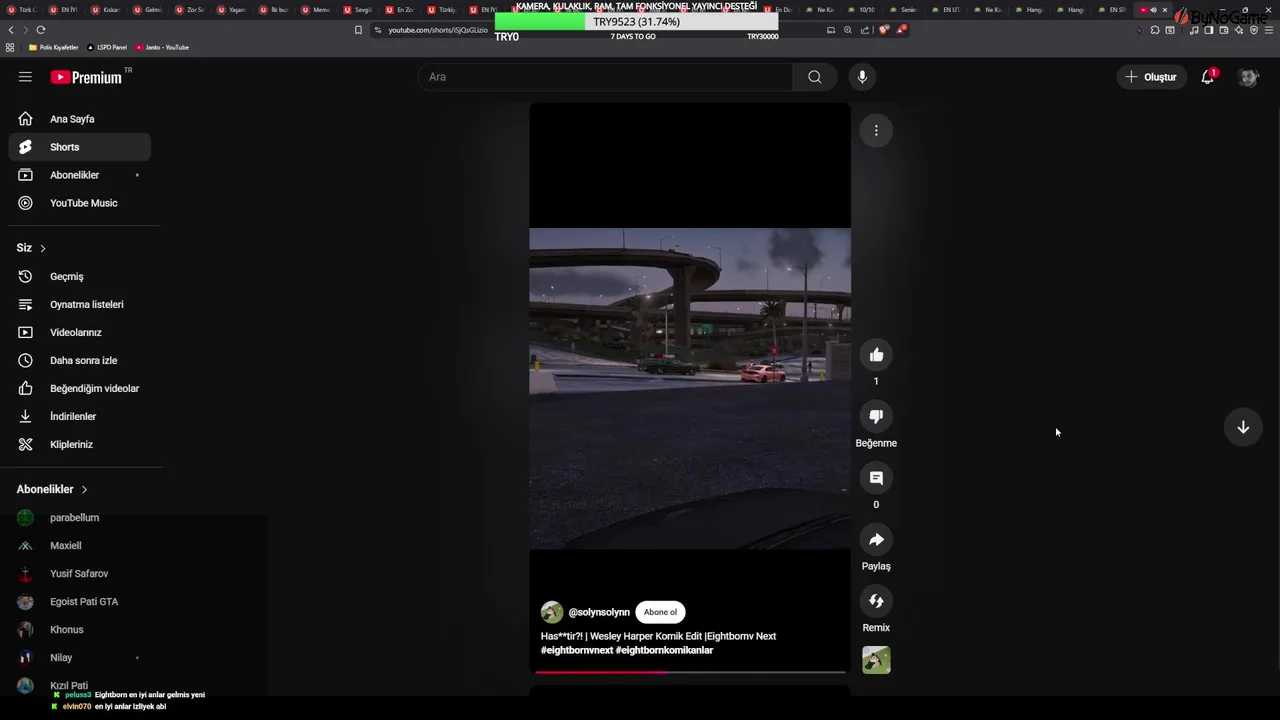This screenshot has height=720, width=1280.
Task: Click the solynsolynn channel avatar
Action: point(552,612)
